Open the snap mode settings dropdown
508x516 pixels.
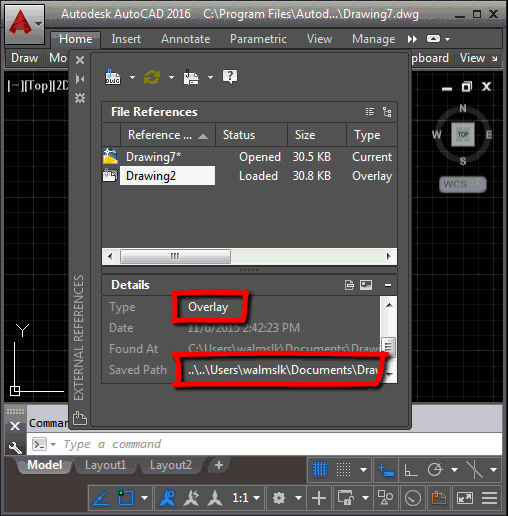pos(363,470)
